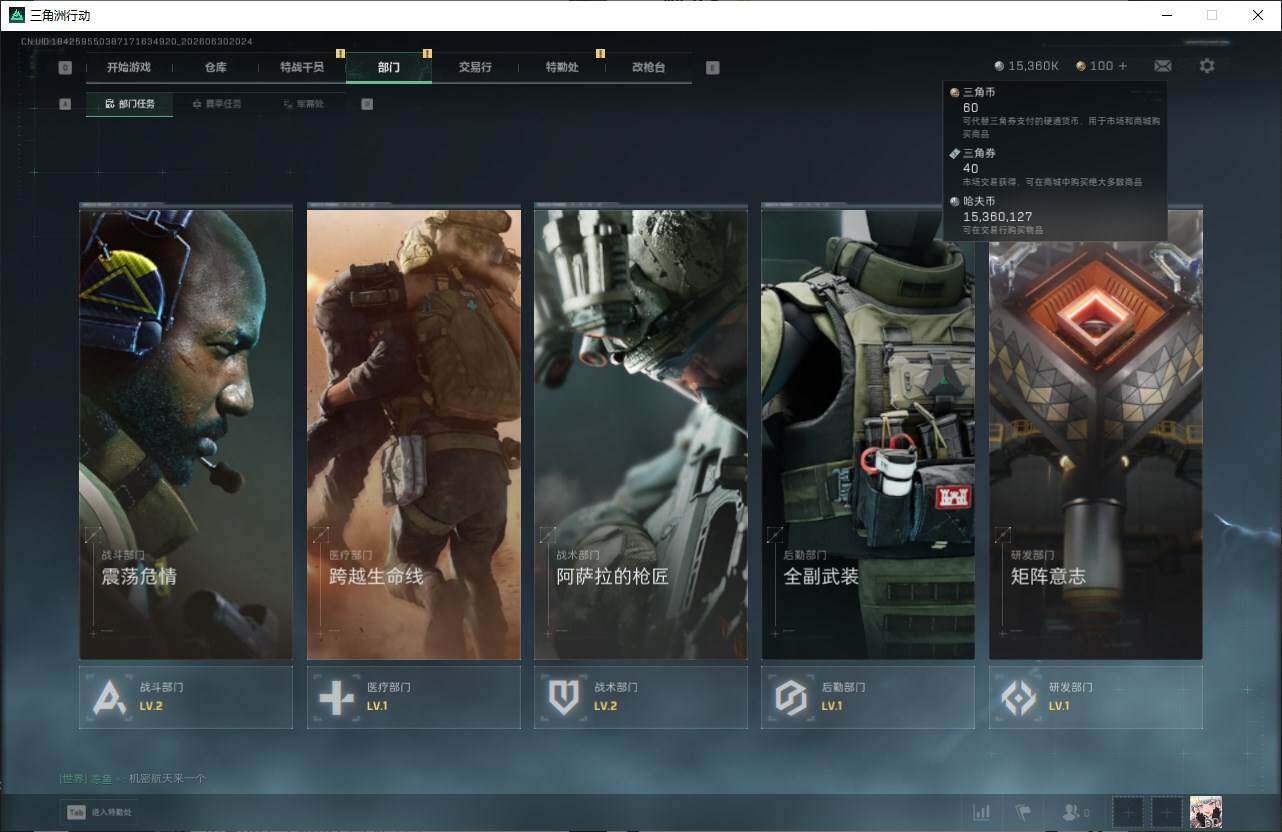Select the 医疗部门 LV.1 panel
Viewport: 1282px width, 832px height.
[x=414, y=697]
